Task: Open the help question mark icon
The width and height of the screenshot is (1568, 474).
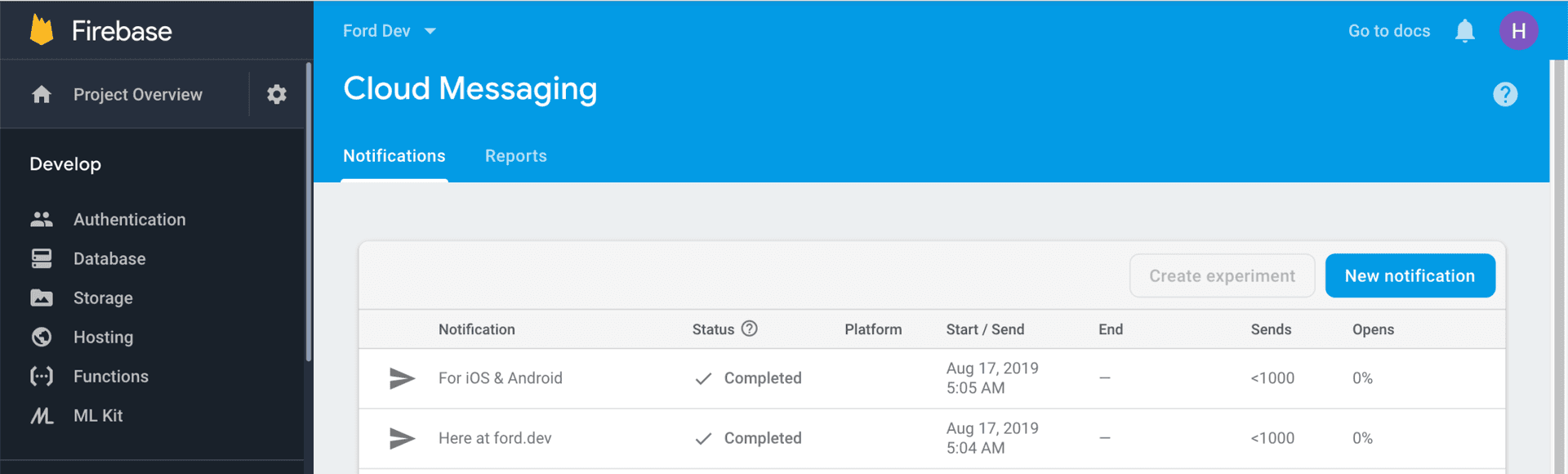Action: pos(1504,95)
